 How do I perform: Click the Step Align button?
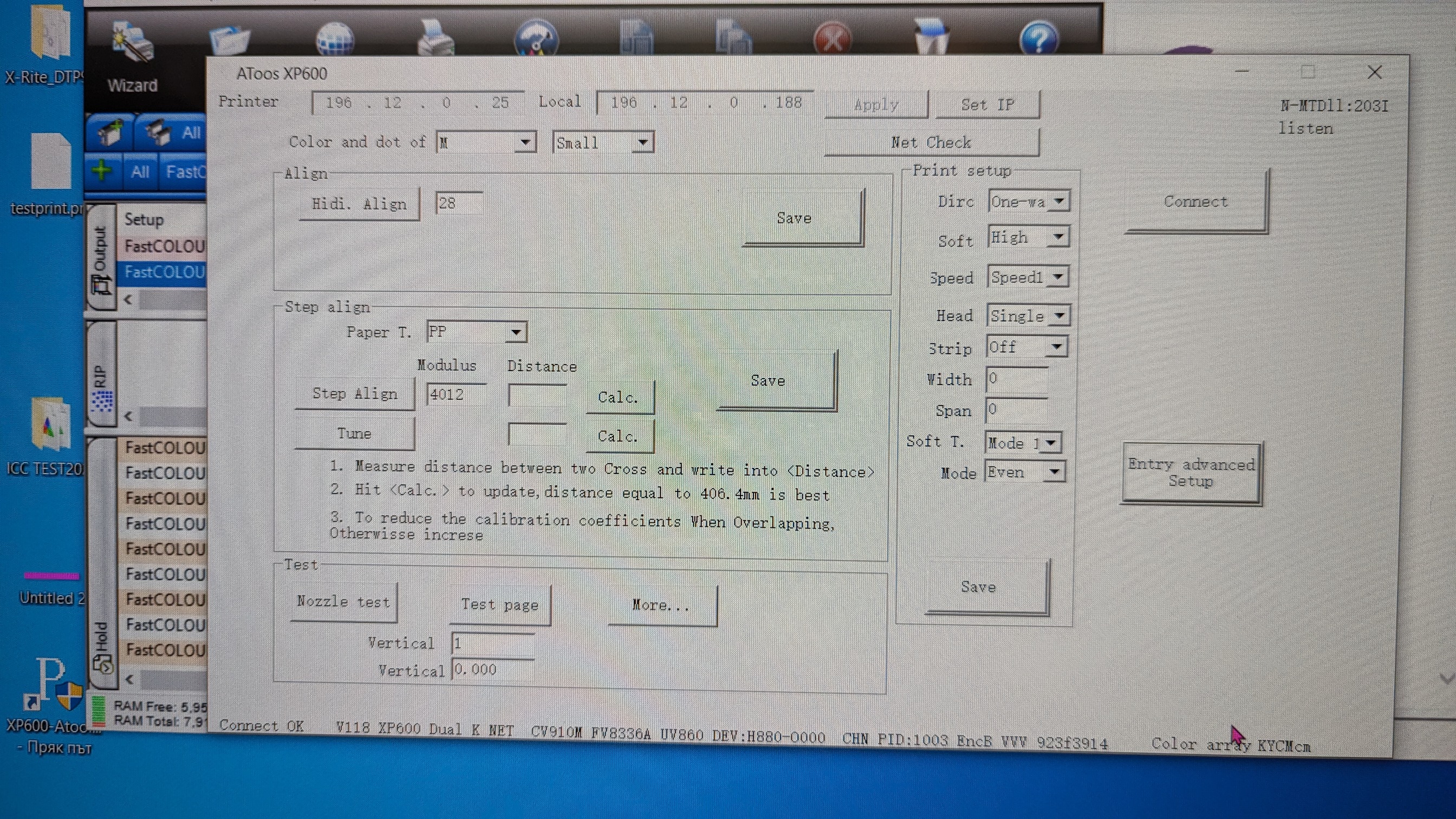pos(354,393)
